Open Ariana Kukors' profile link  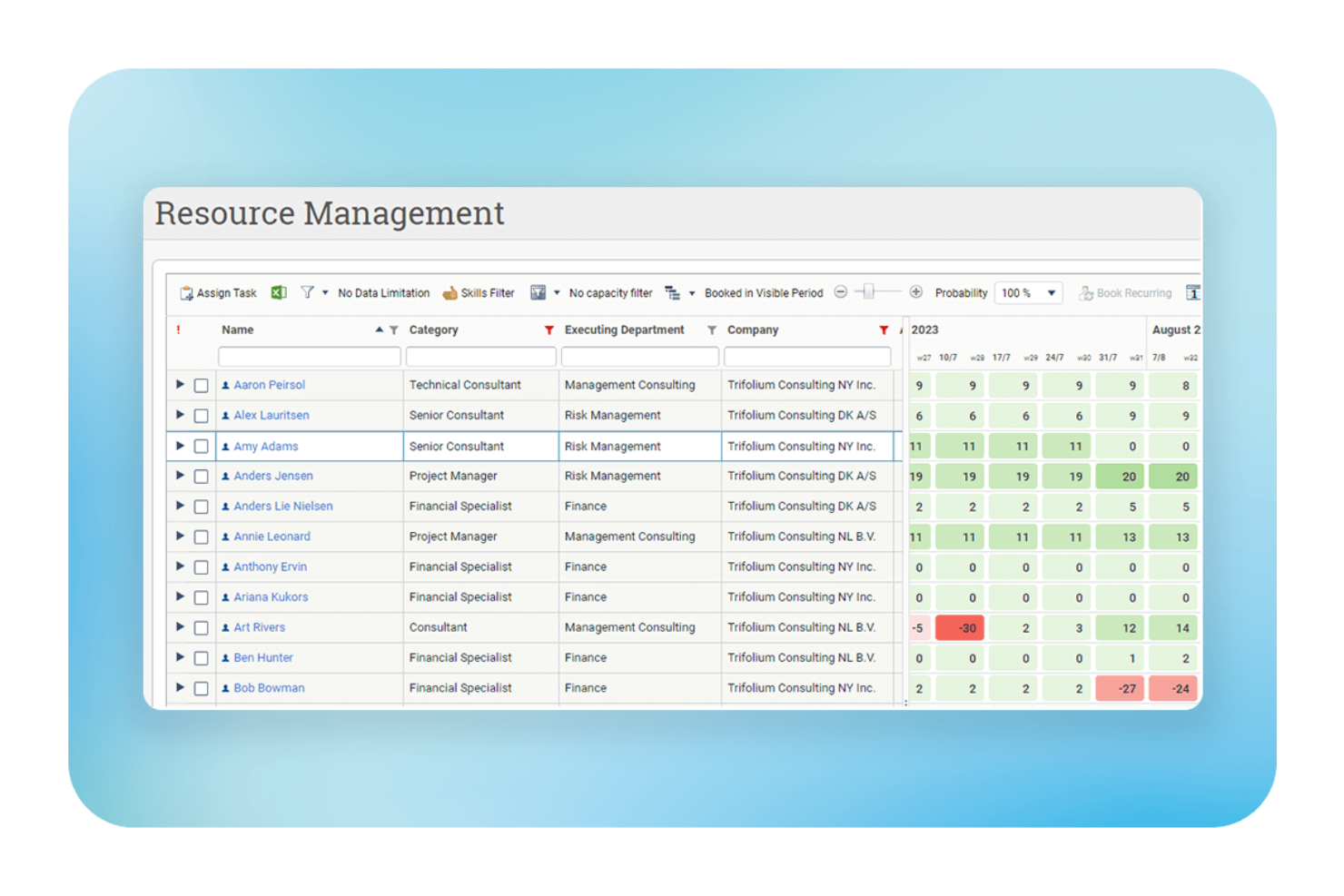coord(272,597)
